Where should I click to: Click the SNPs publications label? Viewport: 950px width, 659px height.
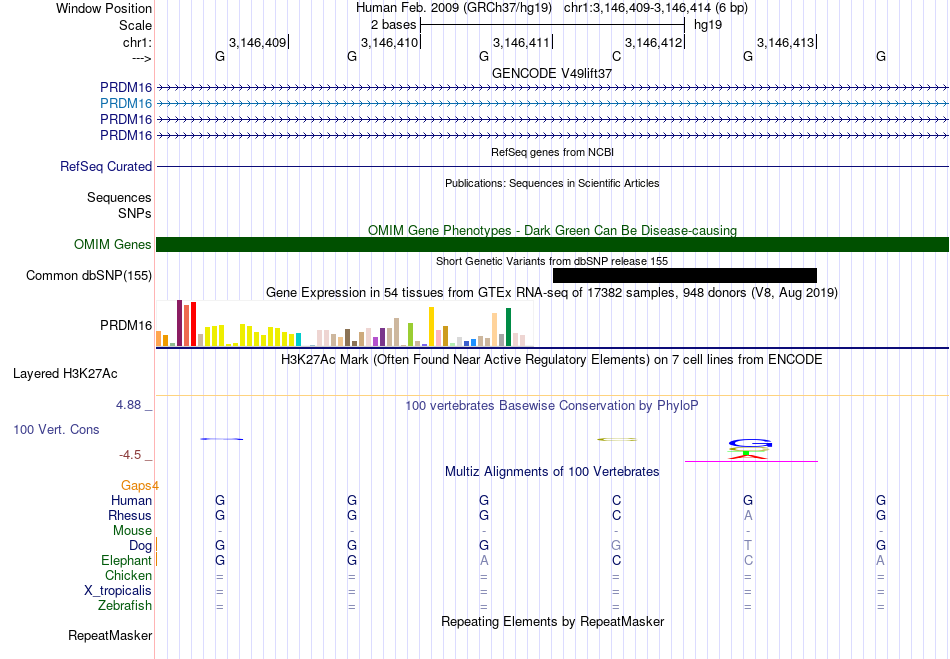point(135,213)
